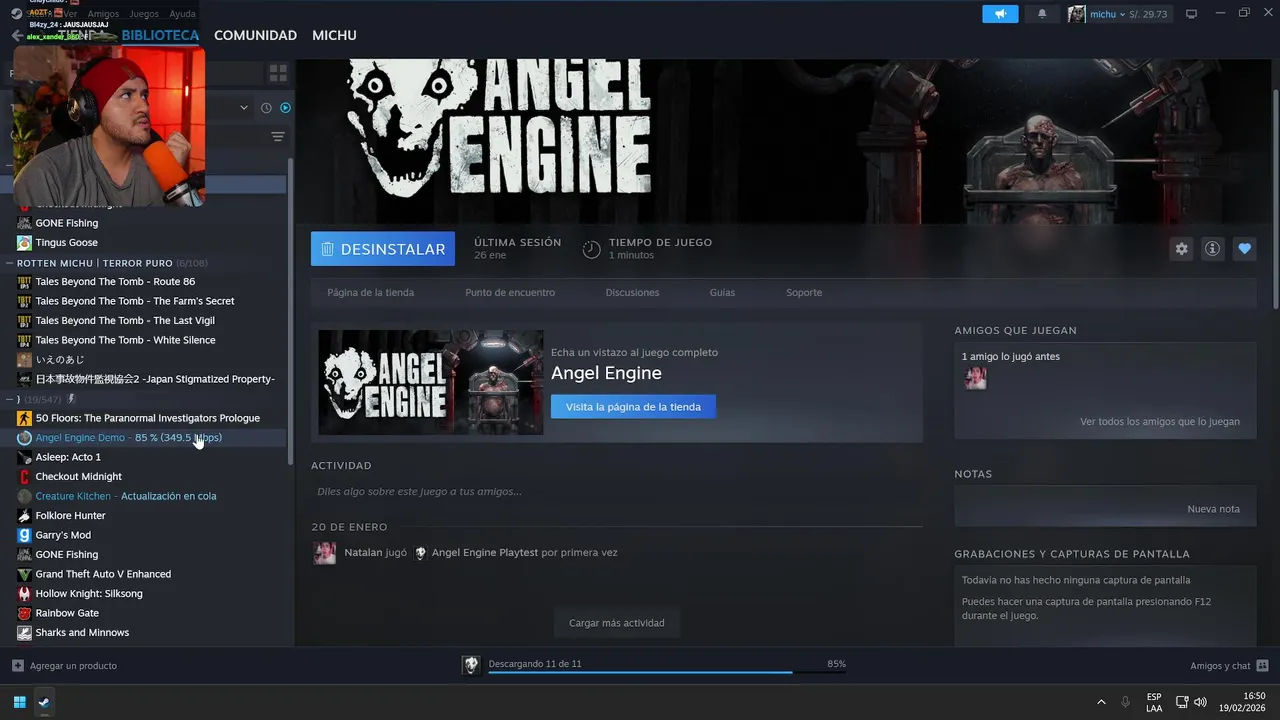Screen dimensions: 1280x720
Task: Click the Asleep: Acto 1 game icon
Action: pos(24,457)
